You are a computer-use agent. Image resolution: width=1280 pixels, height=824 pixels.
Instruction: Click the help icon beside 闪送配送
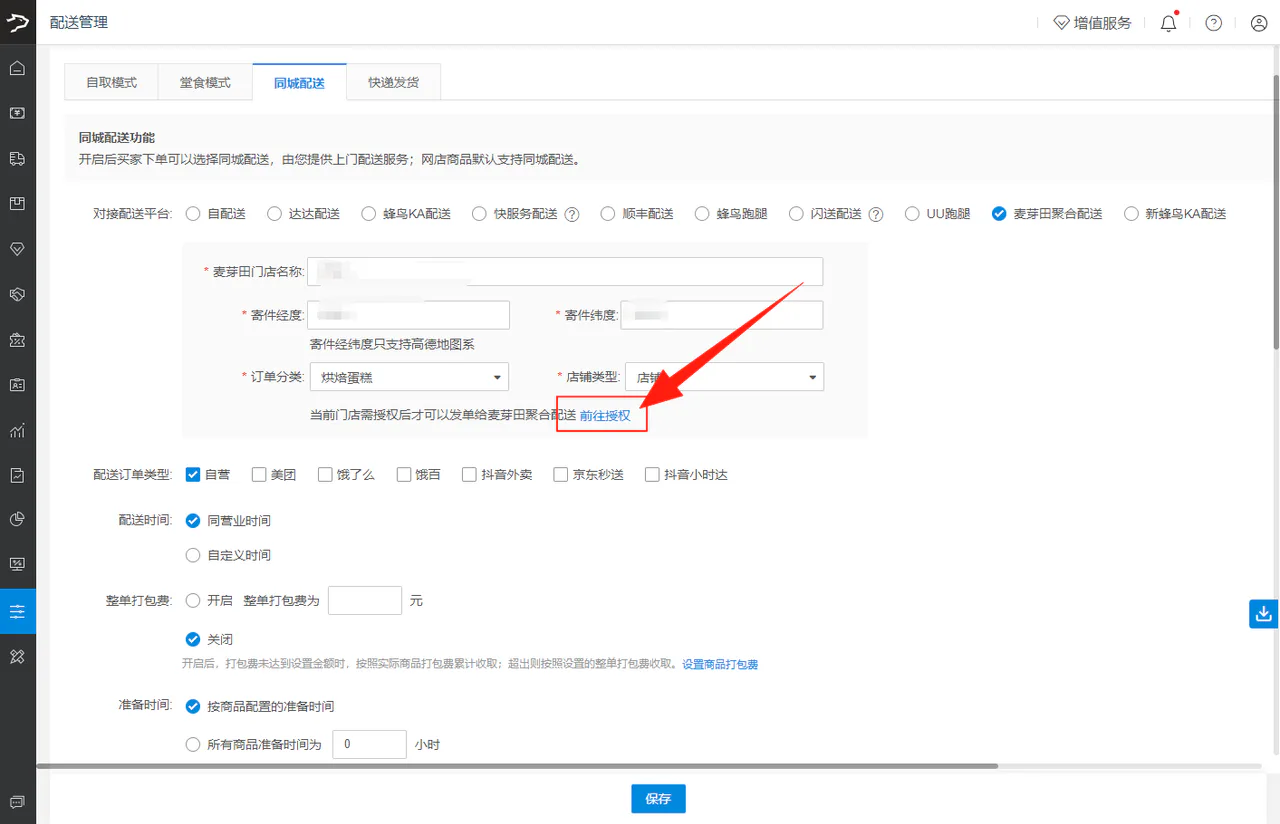click(876, 214)
